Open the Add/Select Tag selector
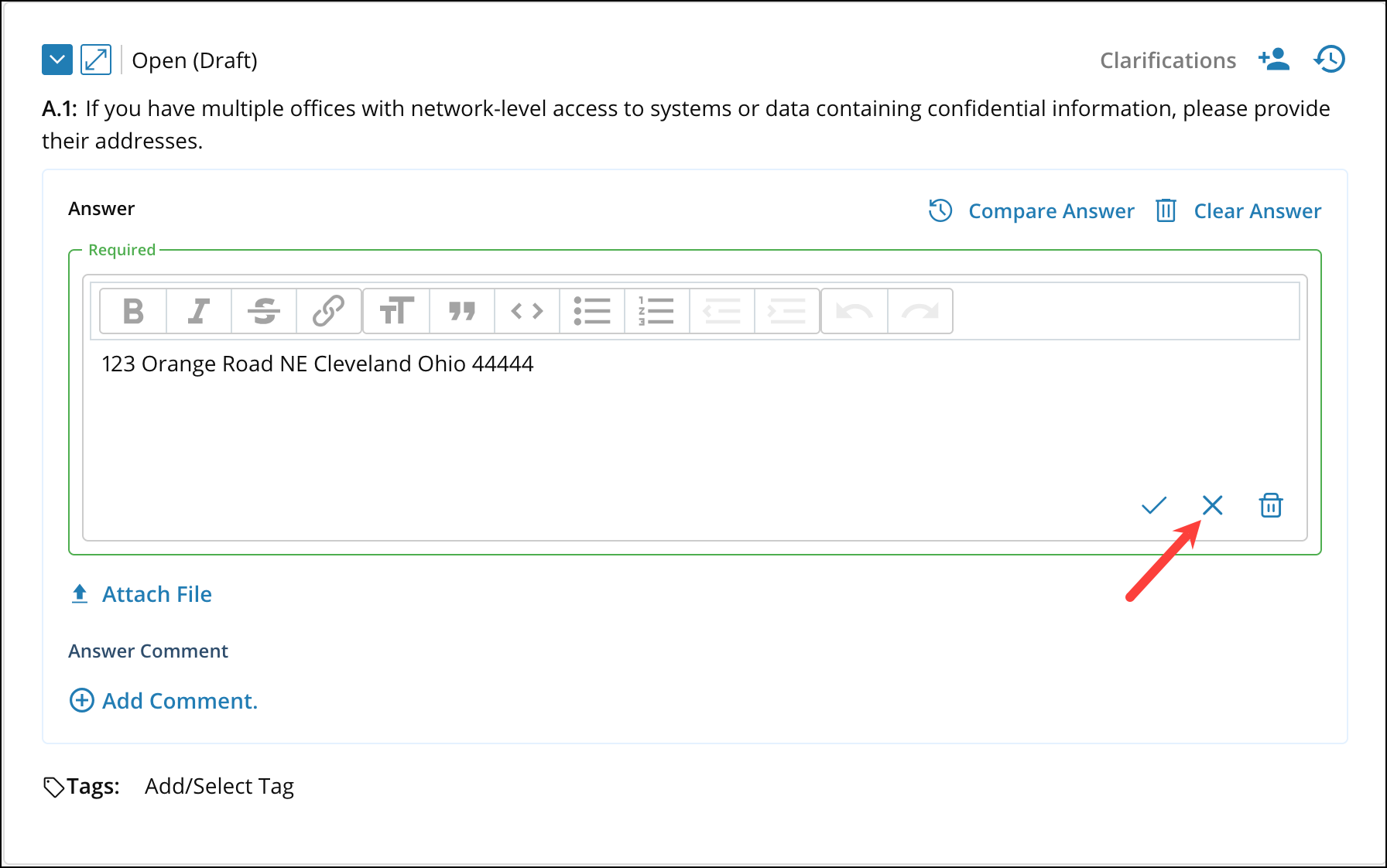The width and height of the screenshot is (1387, 868). tap(219, 786)
